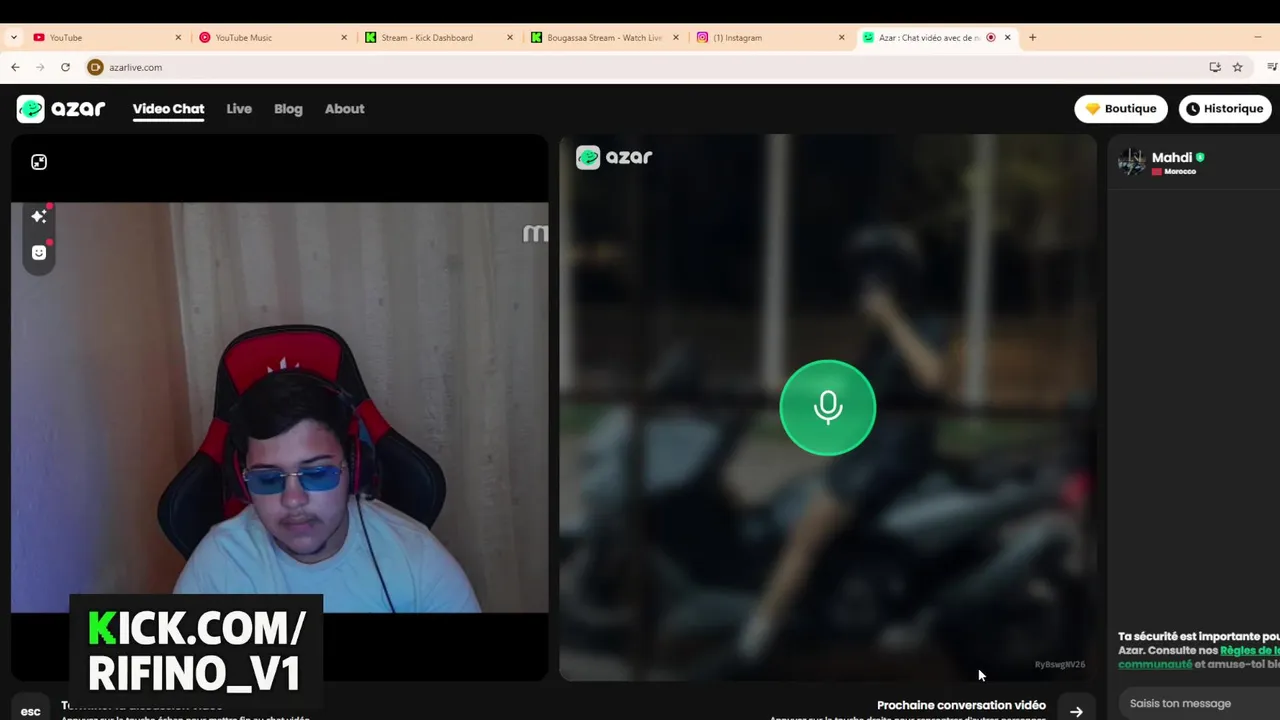This screenshot has height=720, width=1280.
Task: Click the verified badge next to Mahdi
Action: [x=1200, y=157]
